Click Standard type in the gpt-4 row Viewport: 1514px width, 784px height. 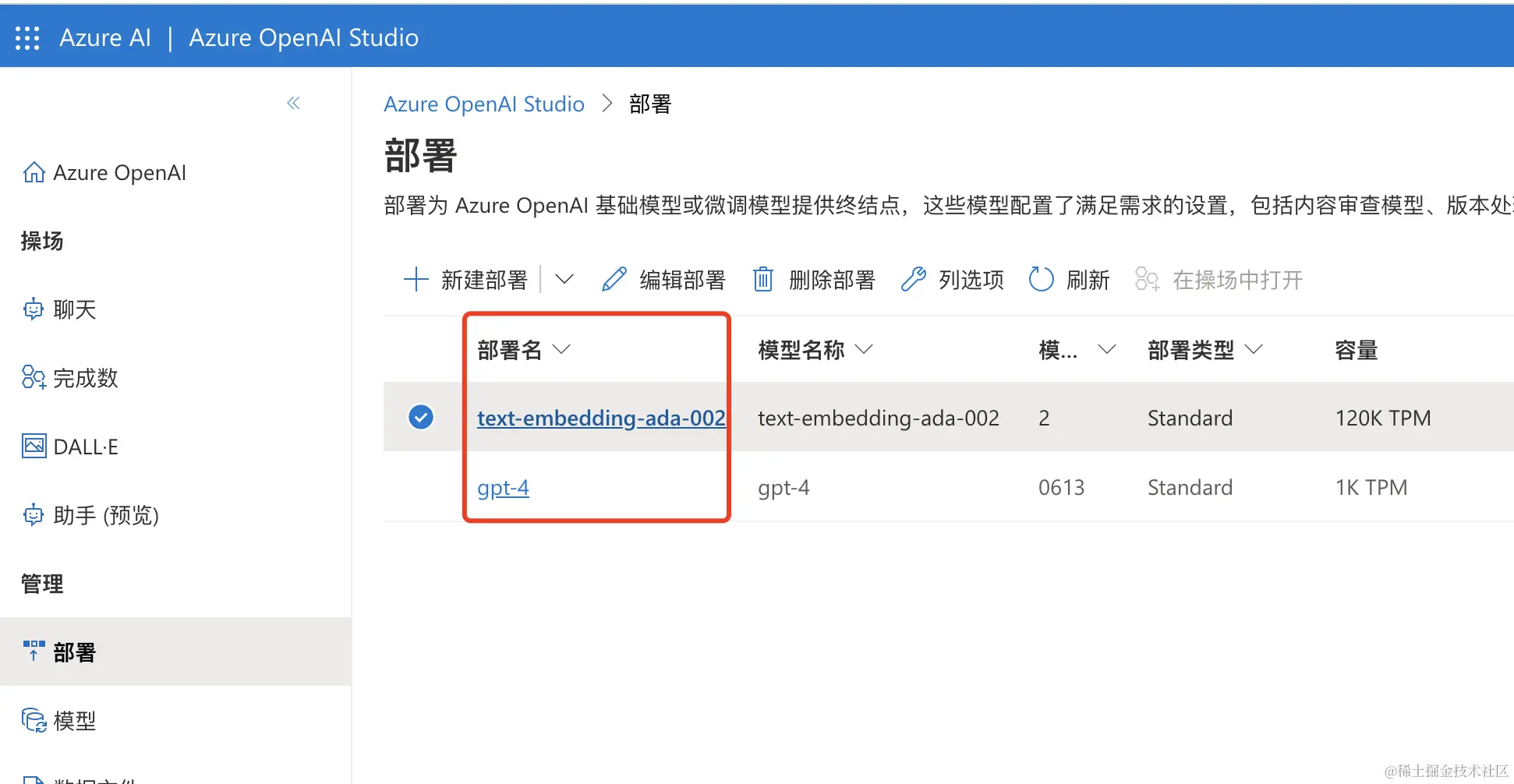1190,487
